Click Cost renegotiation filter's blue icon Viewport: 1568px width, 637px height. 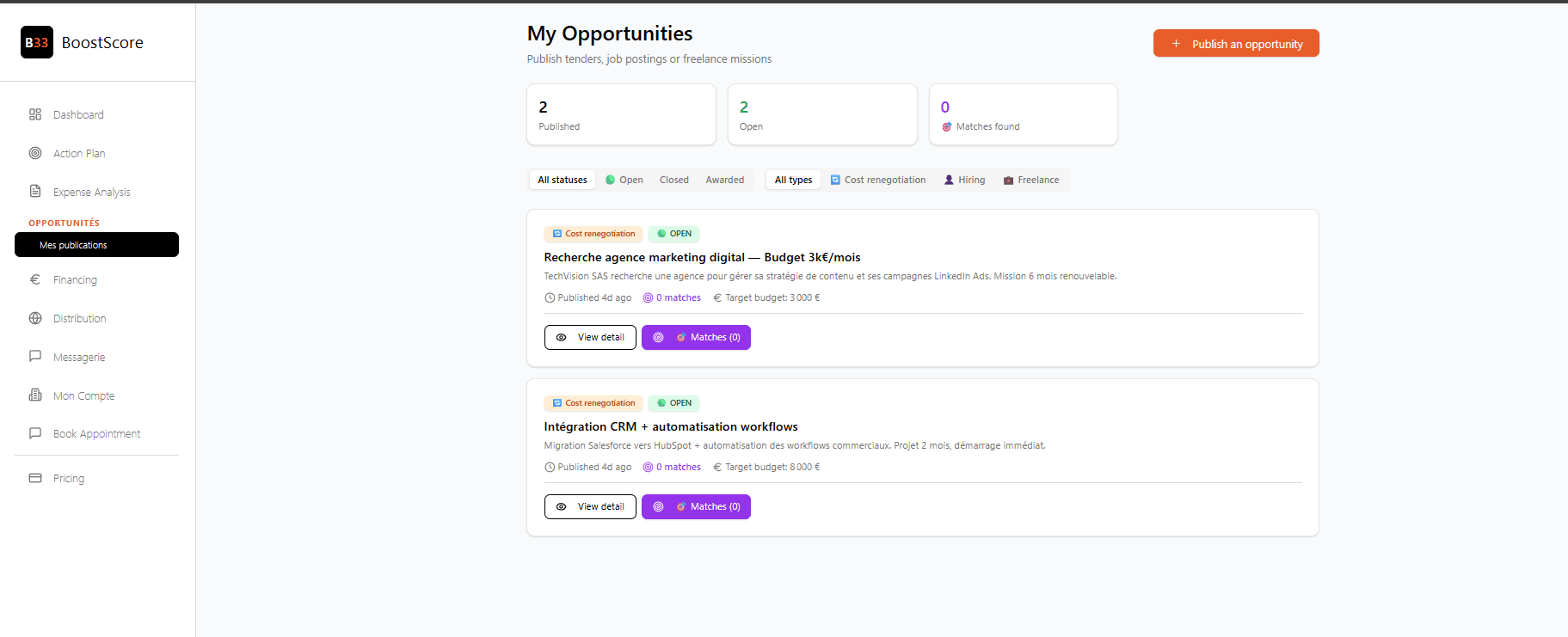pyautogui.click(x=835, y=180)
